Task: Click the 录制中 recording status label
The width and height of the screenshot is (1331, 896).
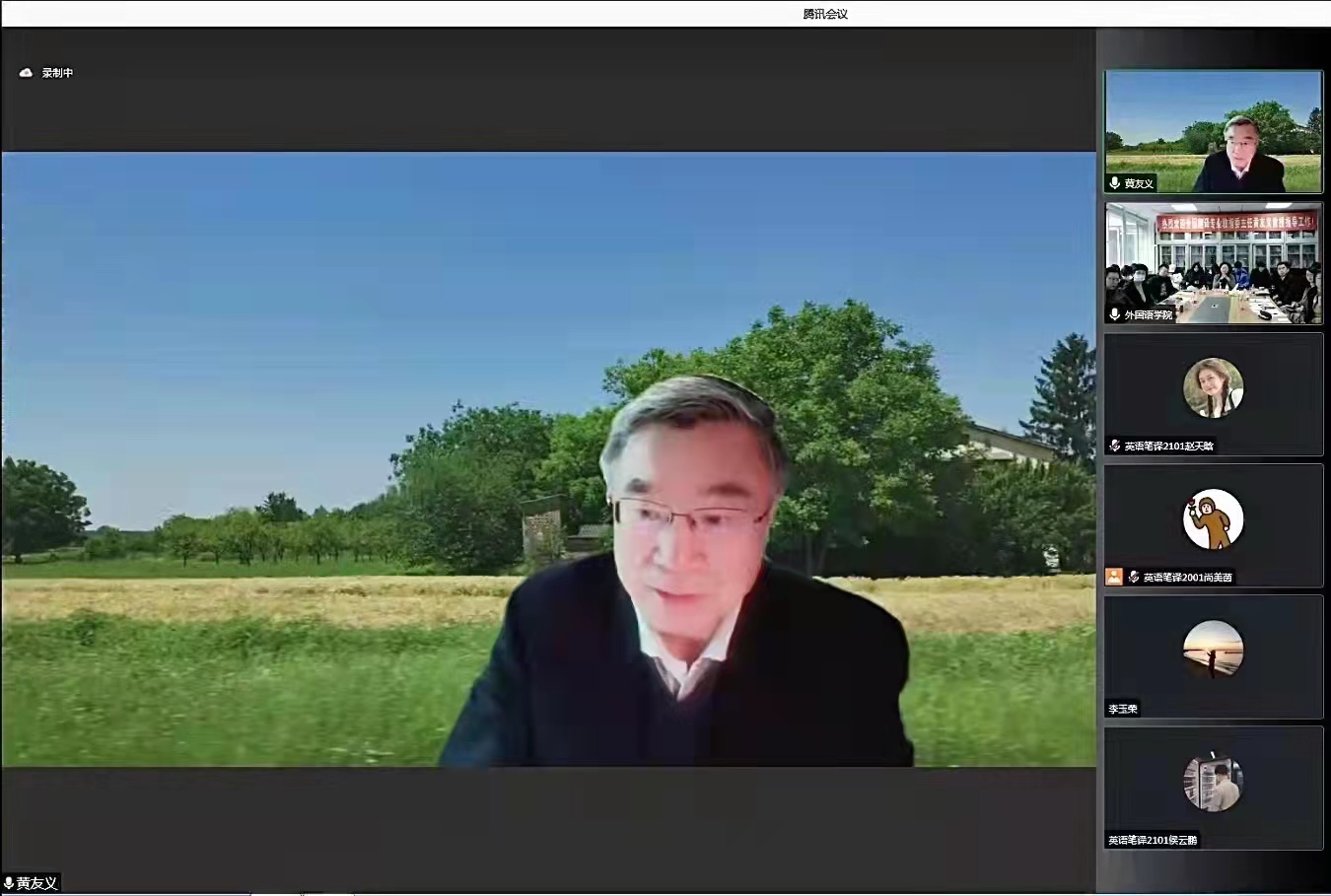Action: click(57, 73)
